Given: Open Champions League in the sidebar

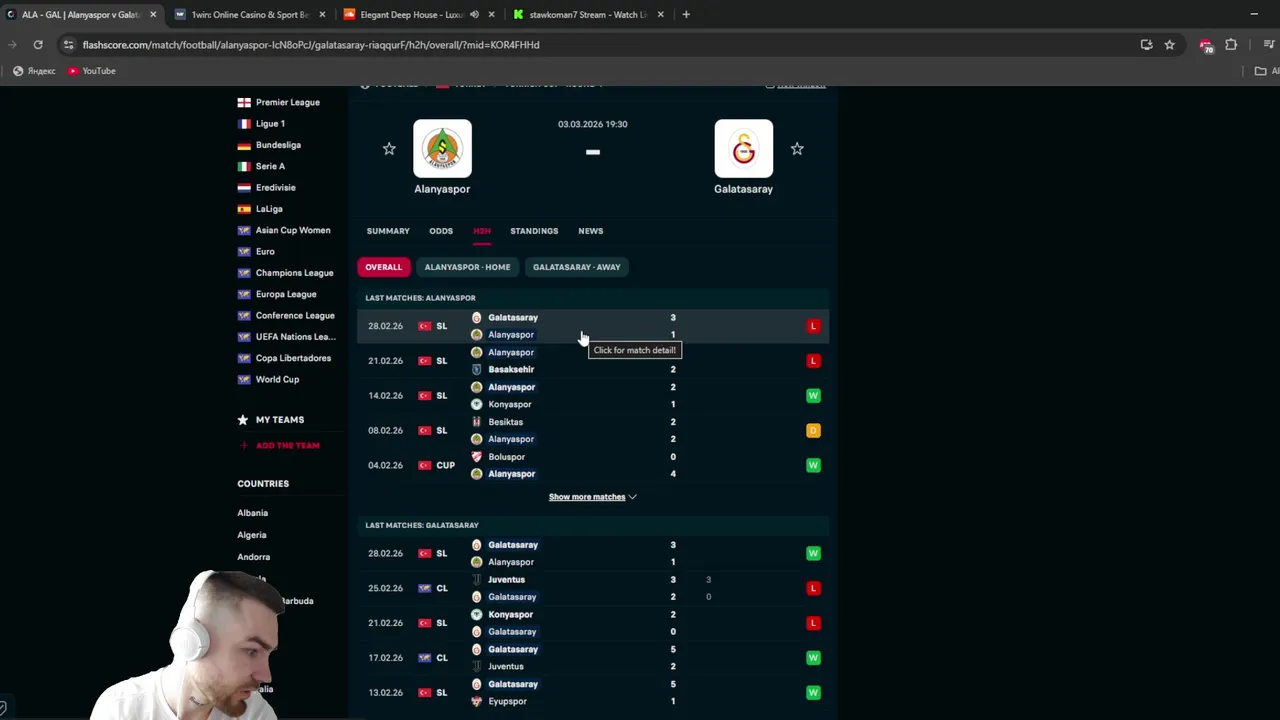Looking at the screenshot, I should 294,273.
